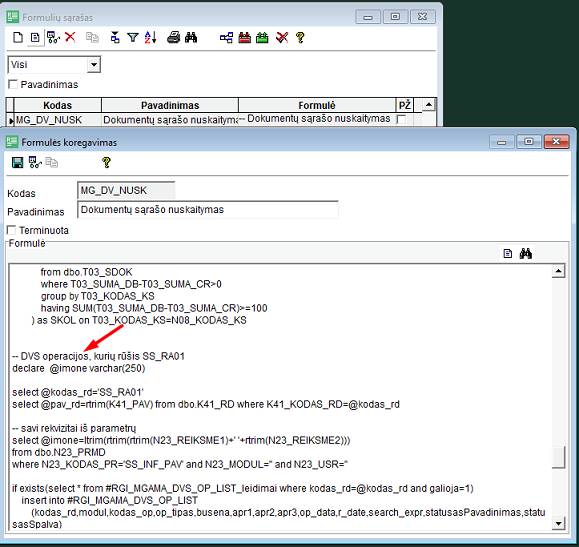Click the A-Z sort icon
The height and width of the screenshot is (547, 579).
tap(150, 37)
